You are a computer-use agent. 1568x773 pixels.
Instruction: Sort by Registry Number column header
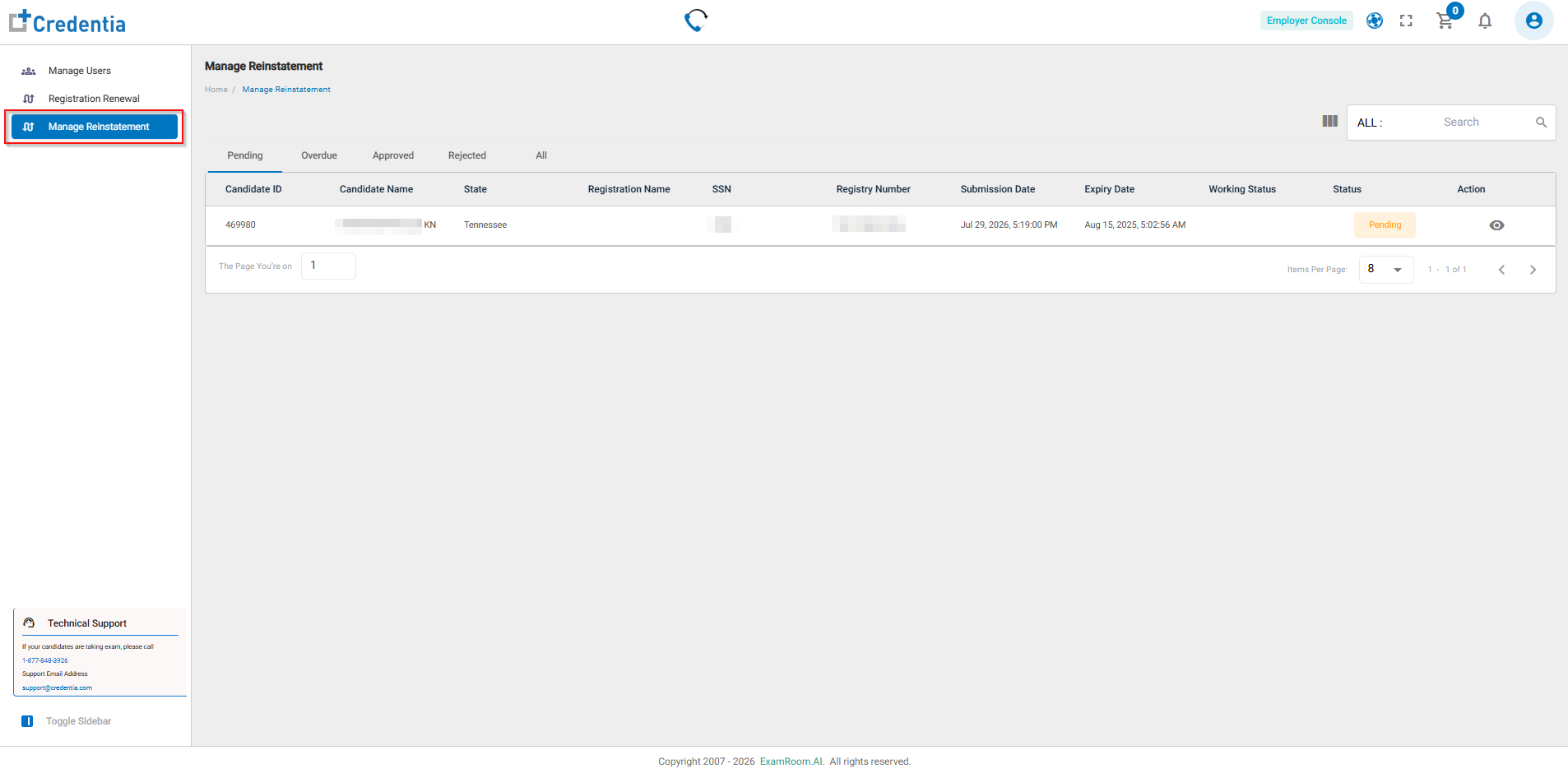coord(873,189)
